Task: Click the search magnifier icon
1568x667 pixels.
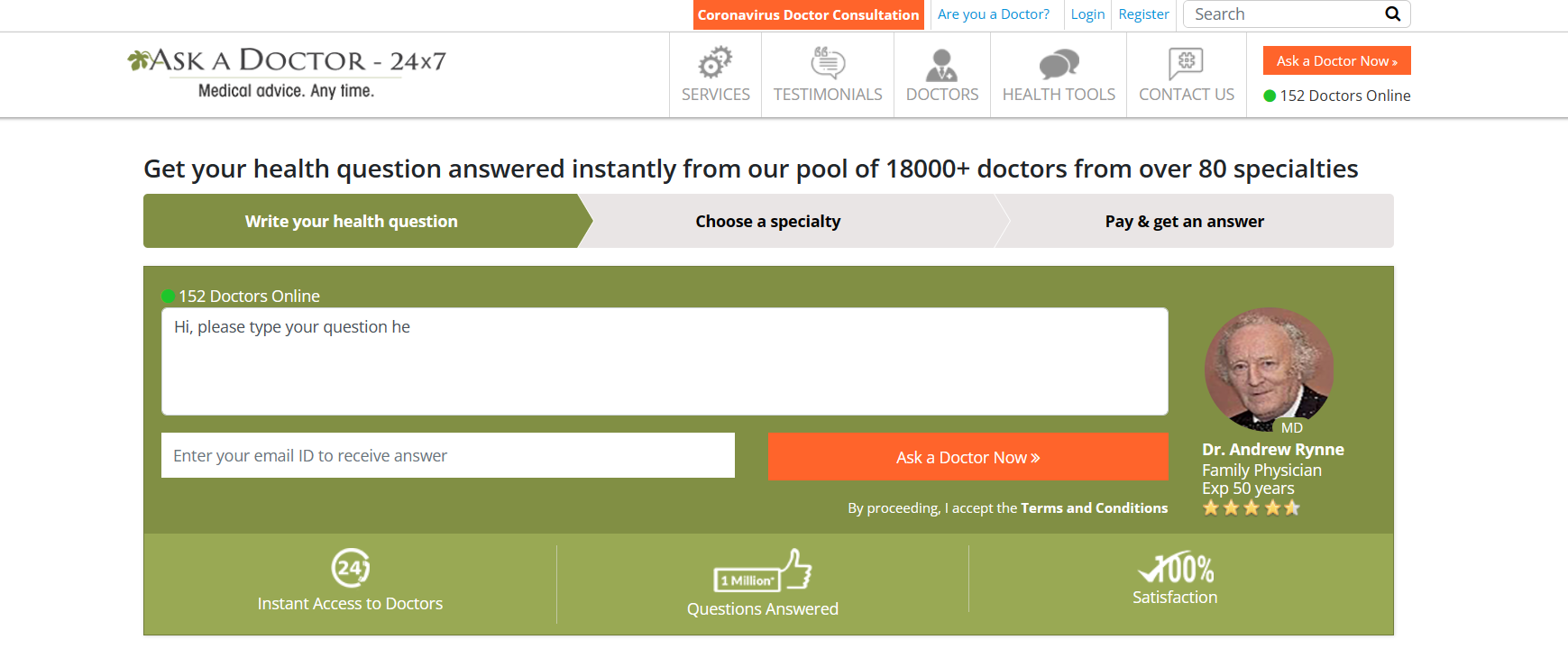Action: pyautogui.click(x=1392, y=14)
